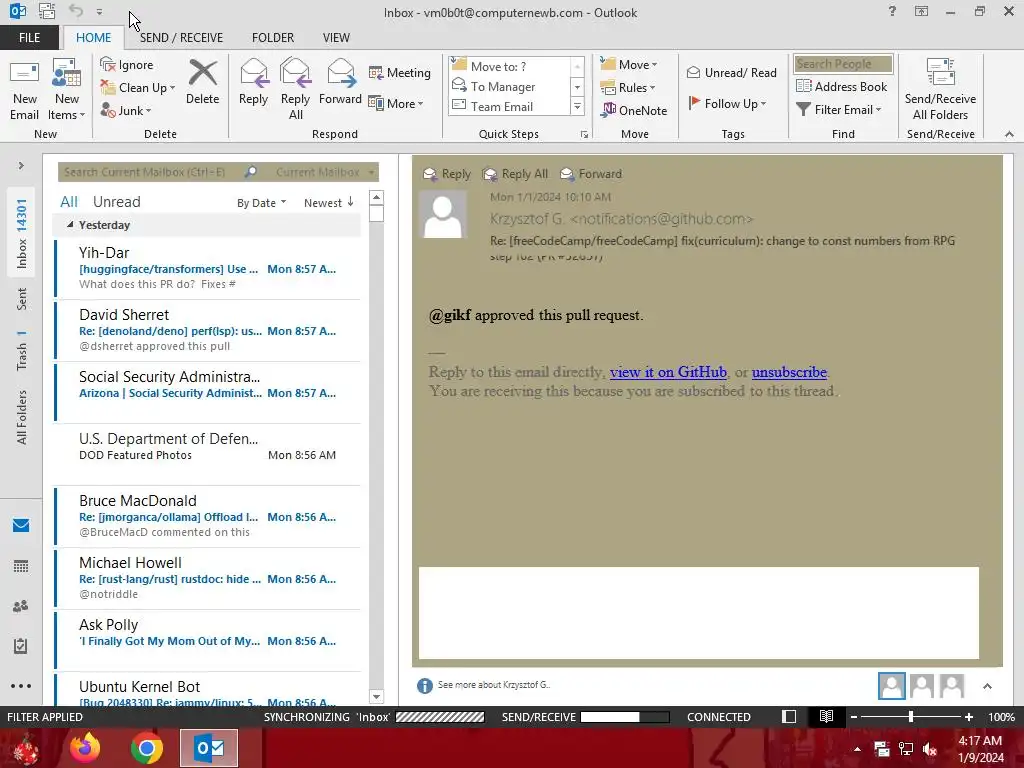Open Google Chrome from the taskbar

(146, 748)
